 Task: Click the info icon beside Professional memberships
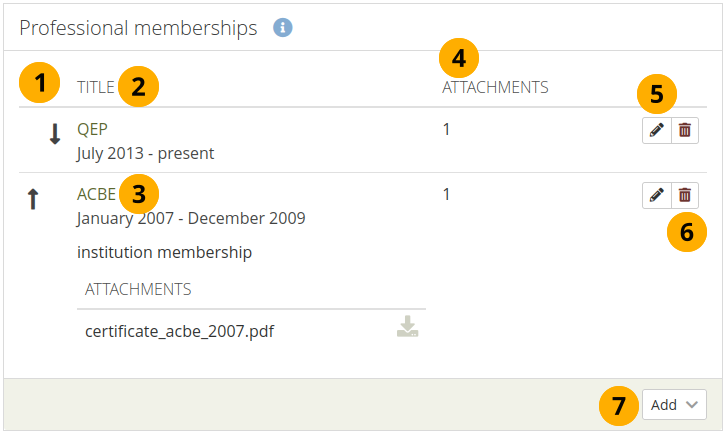(283, 28)
